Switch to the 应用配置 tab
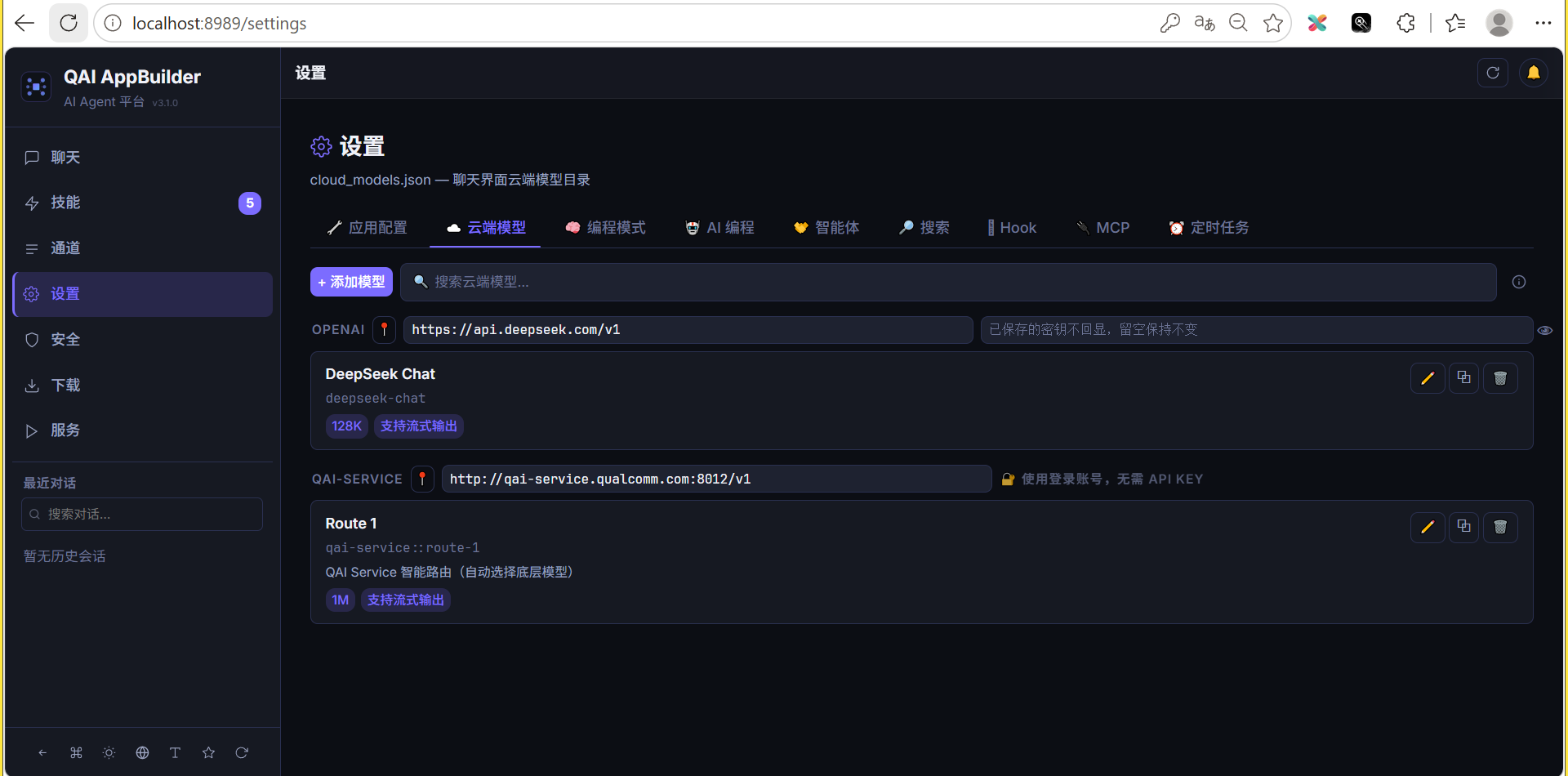 (x=367, y=228)
